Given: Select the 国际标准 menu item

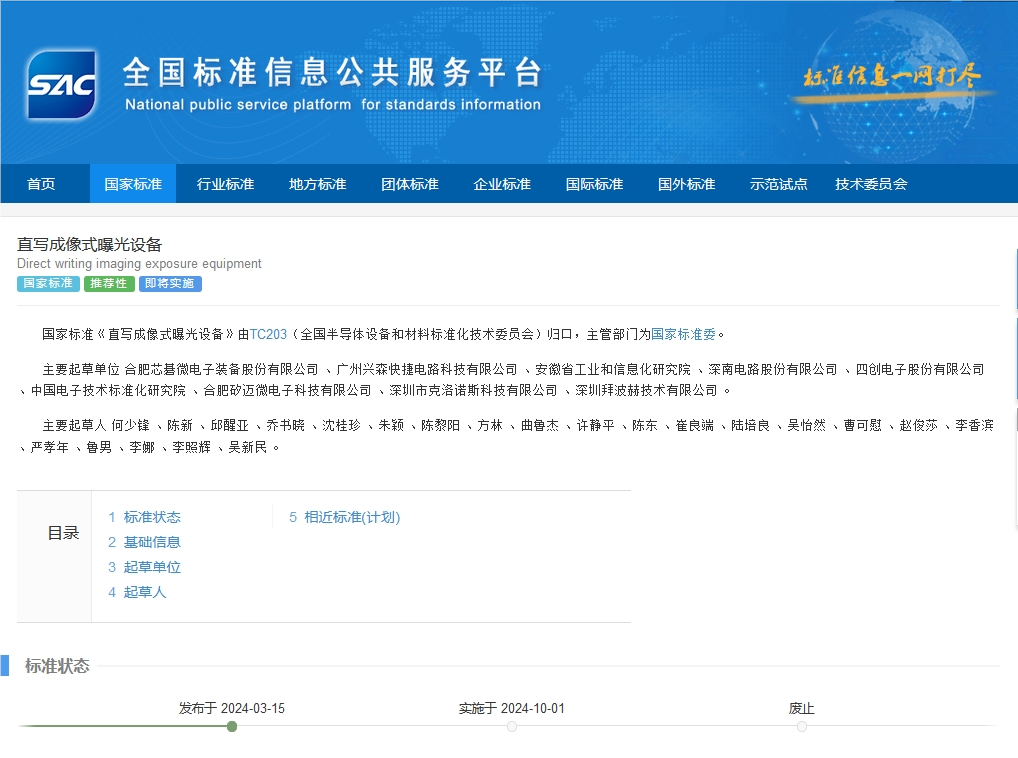Looking at the screenshot, I should [594, 184].
